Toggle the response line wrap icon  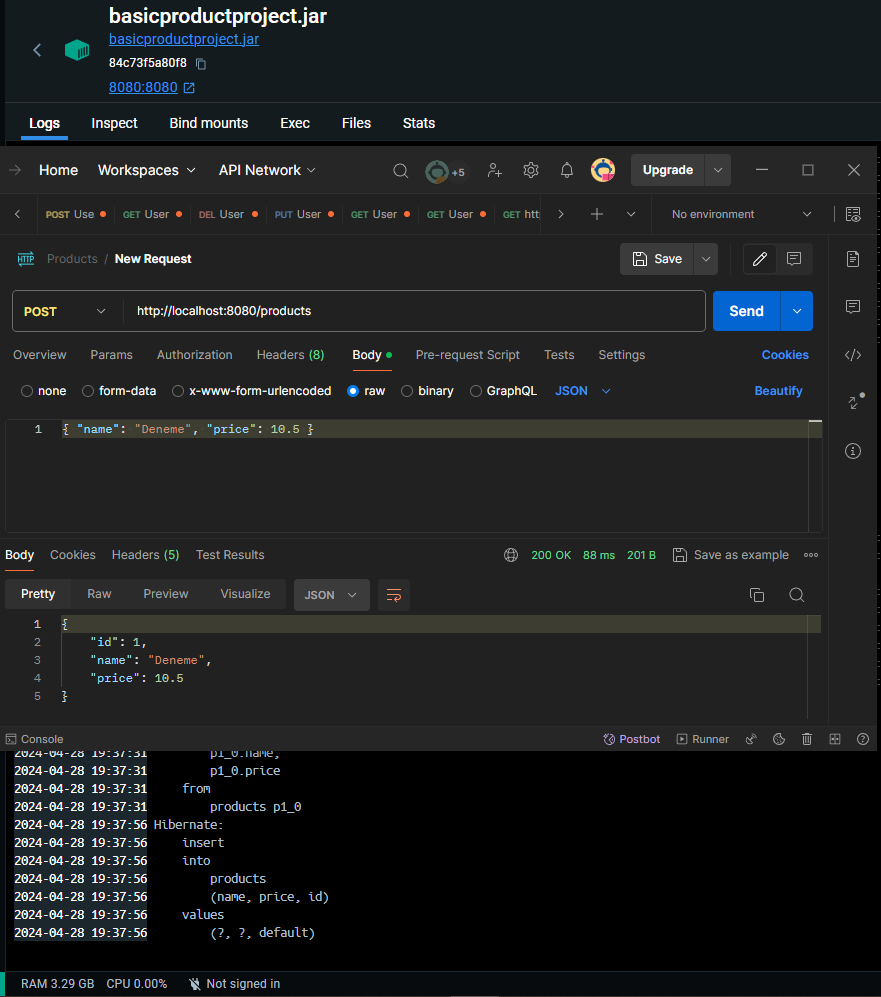pos(394,595)
